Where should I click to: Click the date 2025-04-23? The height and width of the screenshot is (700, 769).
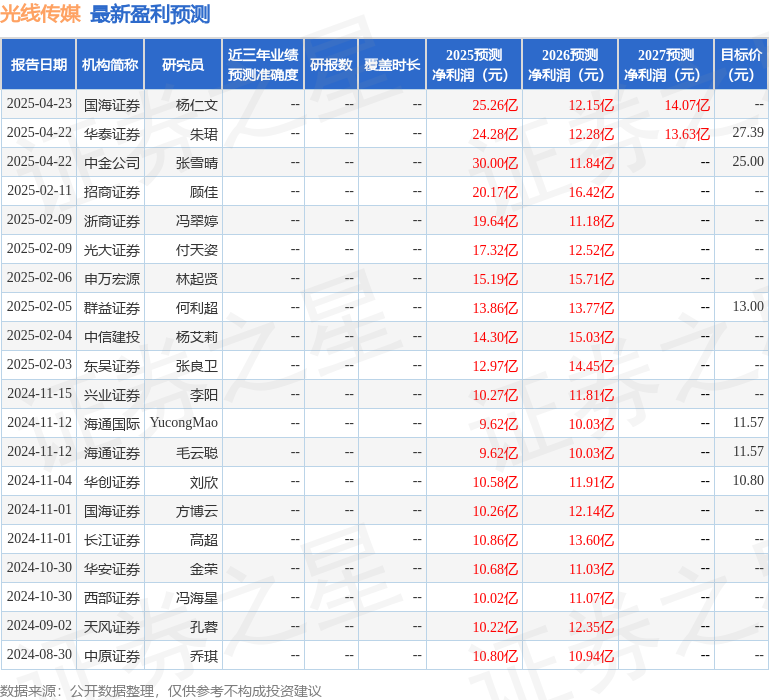[x=39, y=104]
